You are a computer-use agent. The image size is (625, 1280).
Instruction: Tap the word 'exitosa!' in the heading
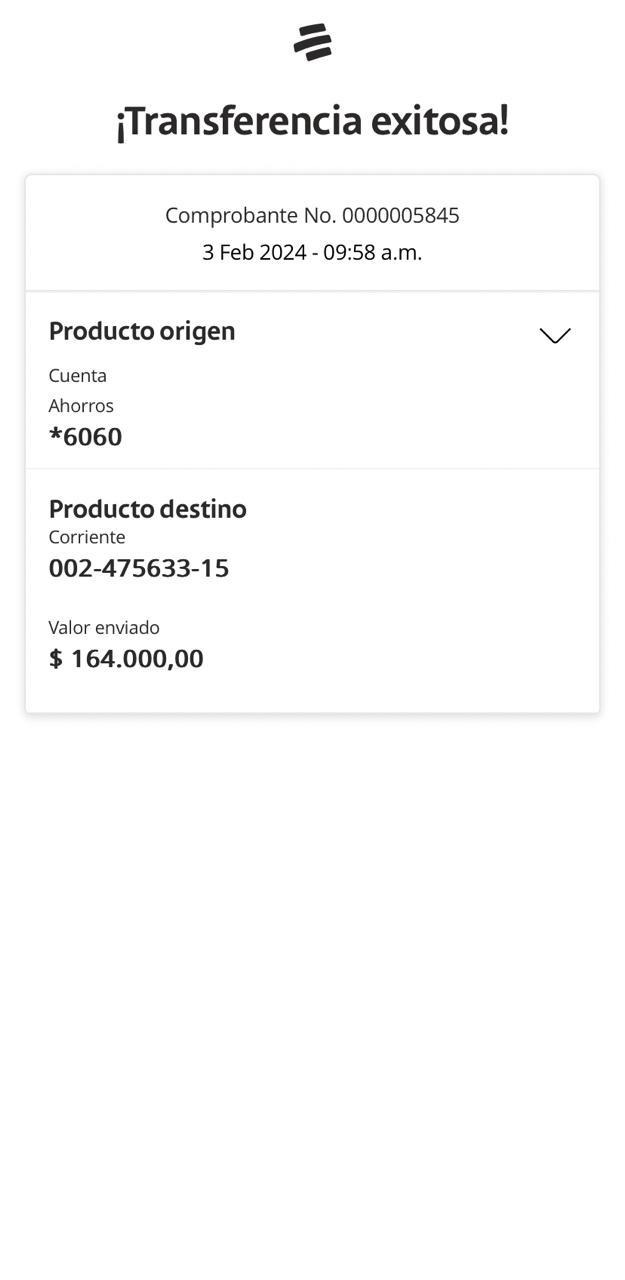pyautogui.click(x=440, y=121)
